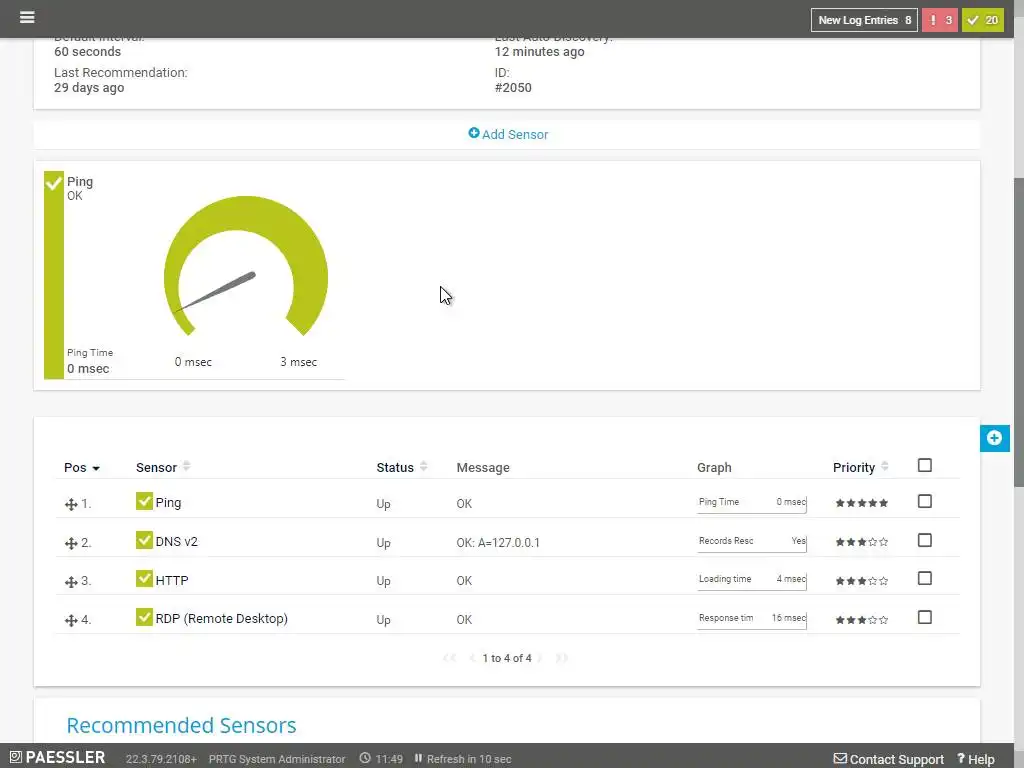
Task: Click the Ping gauge status checkmark
Action: pyautogui.click(x=54, y=182)
